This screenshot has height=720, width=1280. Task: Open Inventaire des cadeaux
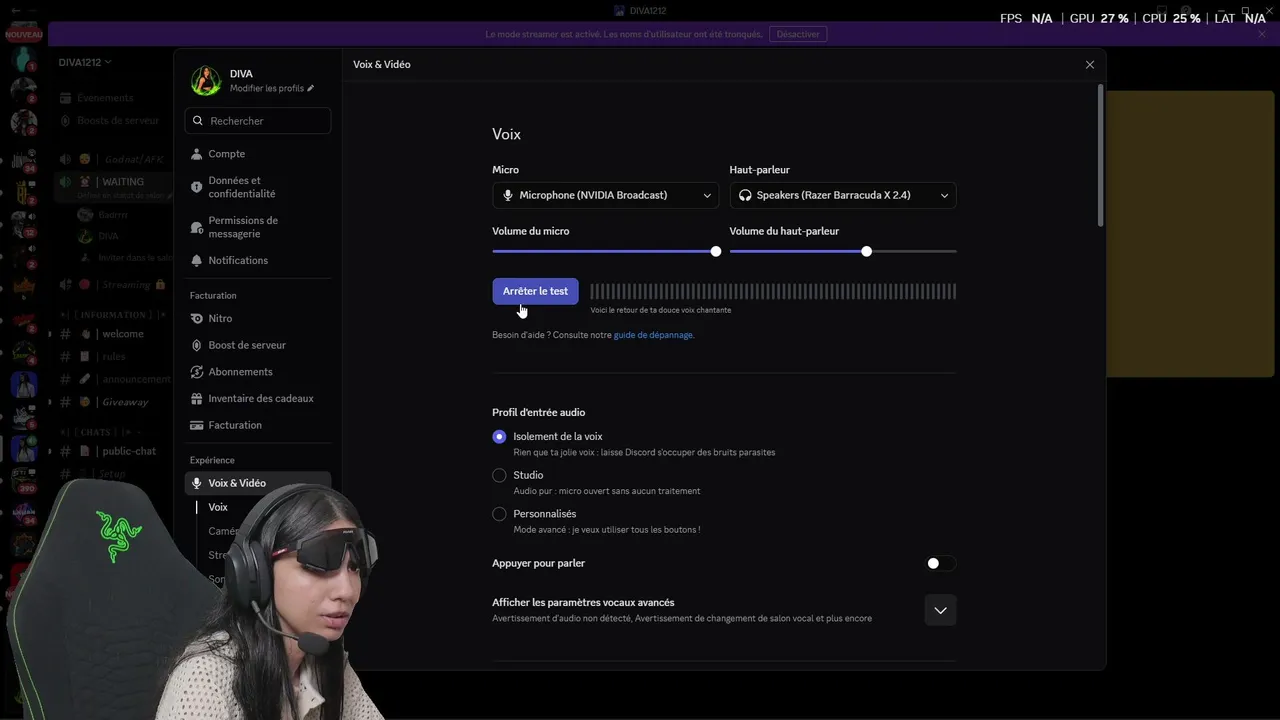pos(258,398)
